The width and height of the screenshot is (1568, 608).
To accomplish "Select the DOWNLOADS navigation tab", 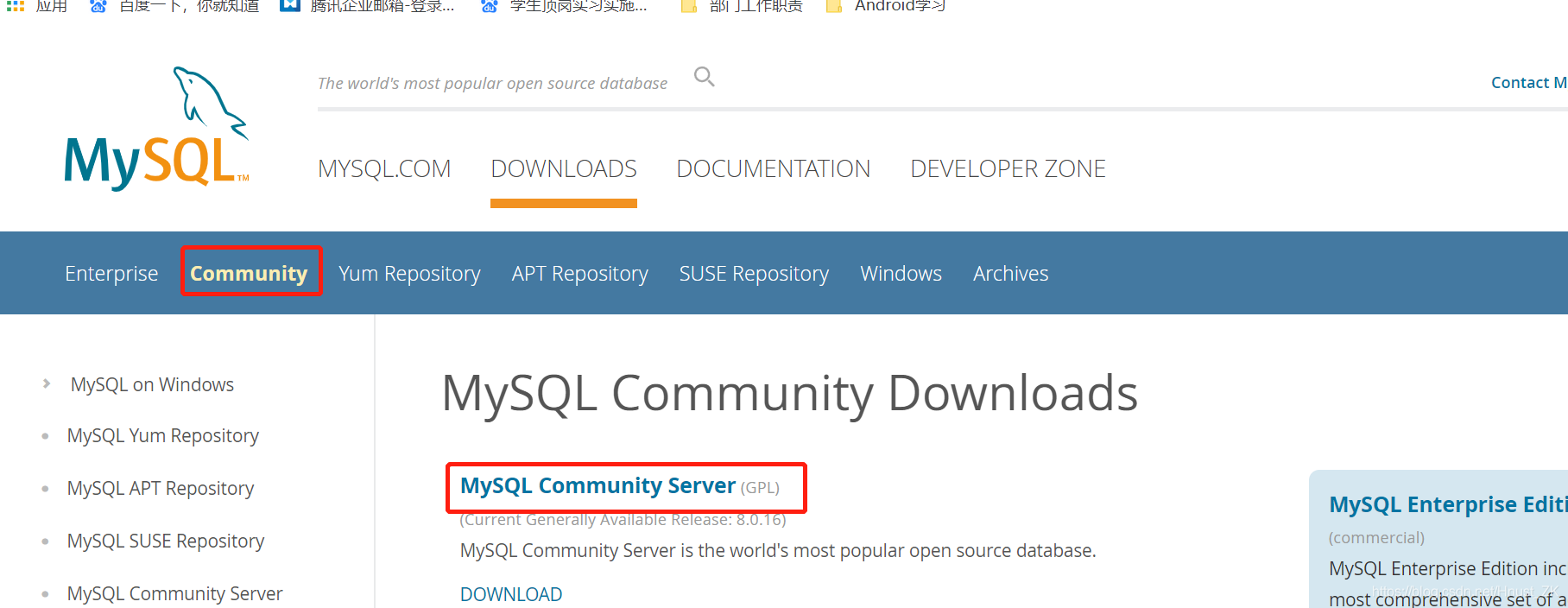I will [x=564, y=168].
